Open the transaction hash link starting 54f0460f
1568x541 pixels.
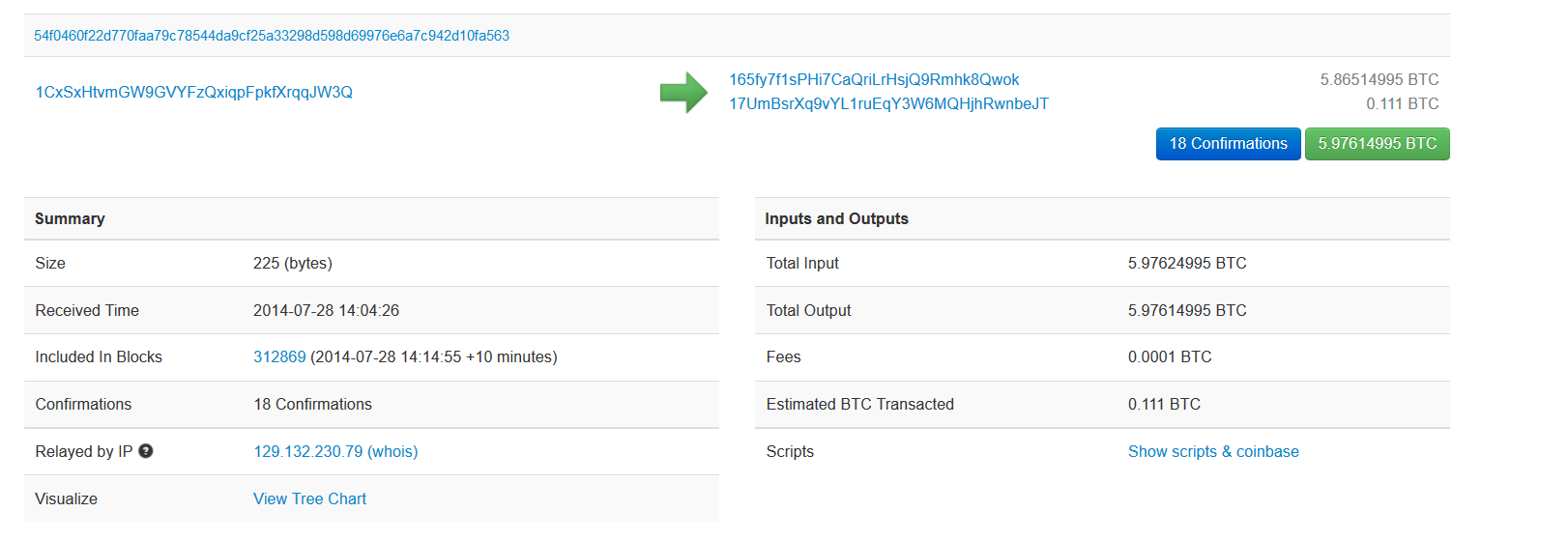click(272, 36)
